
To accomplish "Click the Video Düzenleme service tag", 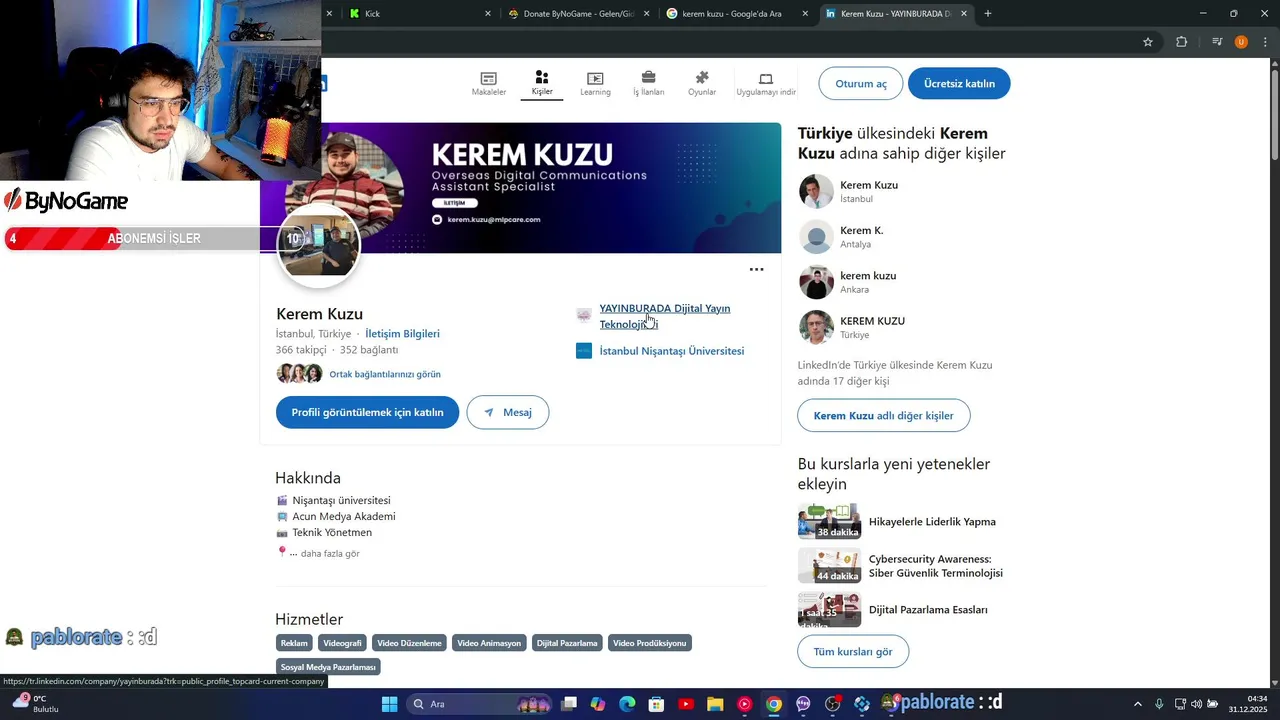I will (409, 643).
